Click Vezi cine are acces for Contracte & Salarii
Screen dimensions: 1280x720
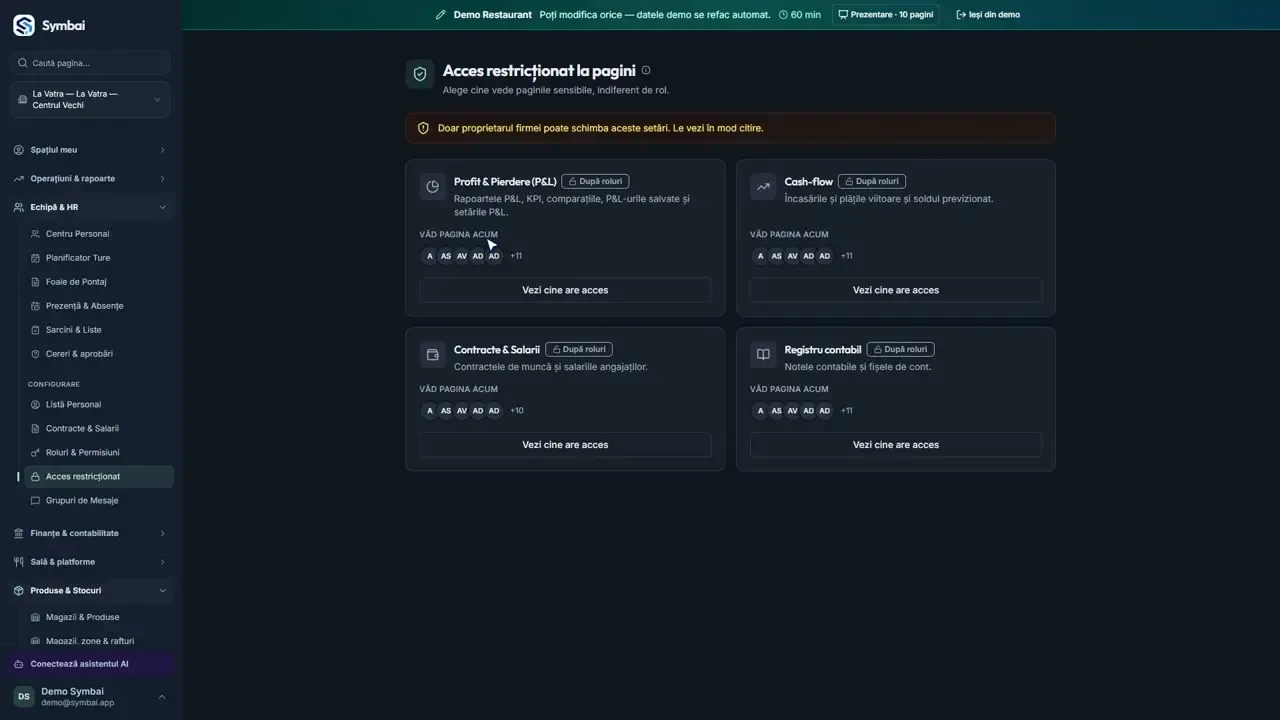tap(565, 445)
